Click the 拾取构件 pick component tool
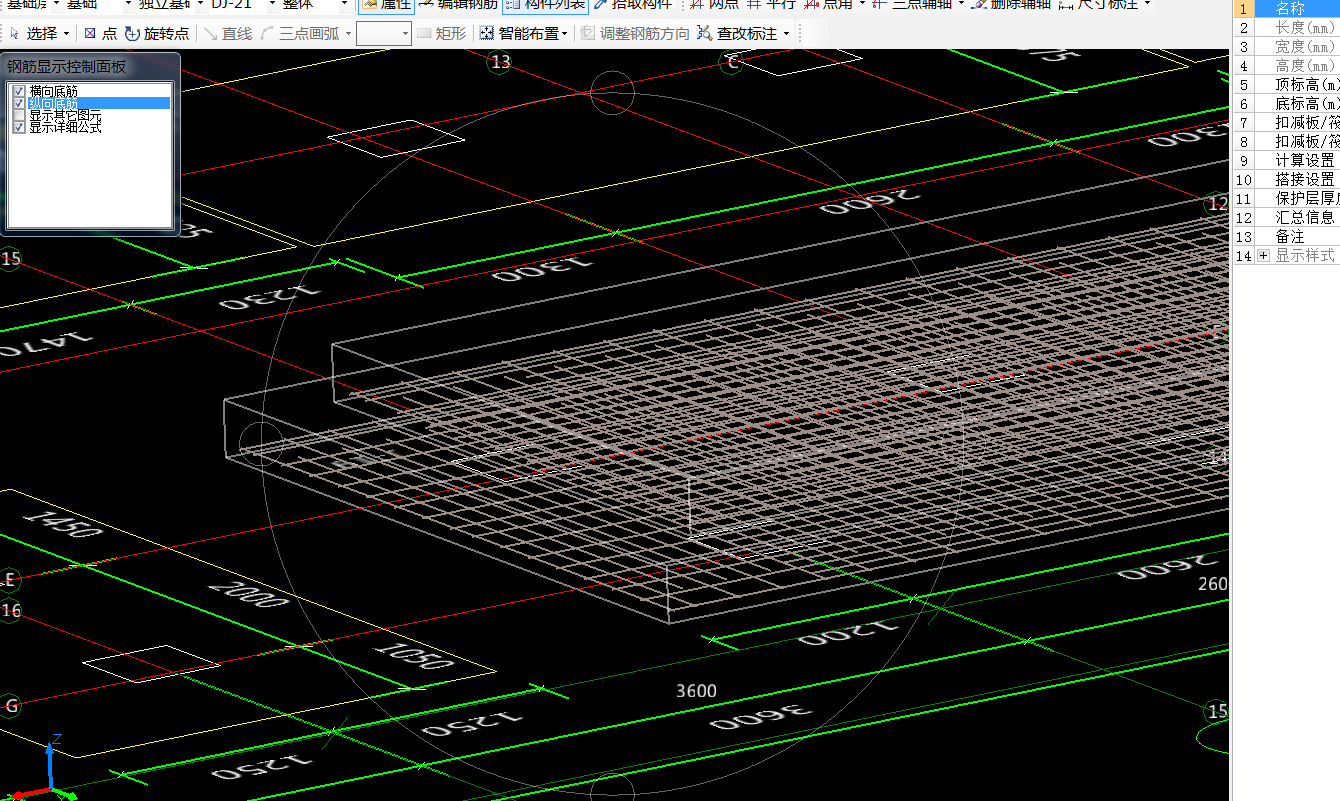This screenshot has height=801, width=1340. point(632,5)
